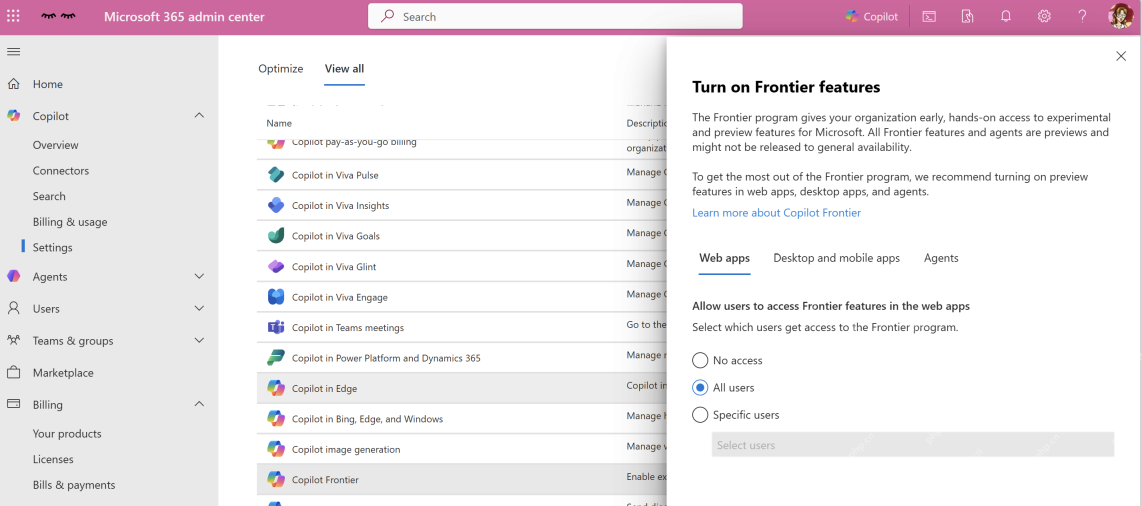Switch to the Agents tab in panel

click(941, 258)
